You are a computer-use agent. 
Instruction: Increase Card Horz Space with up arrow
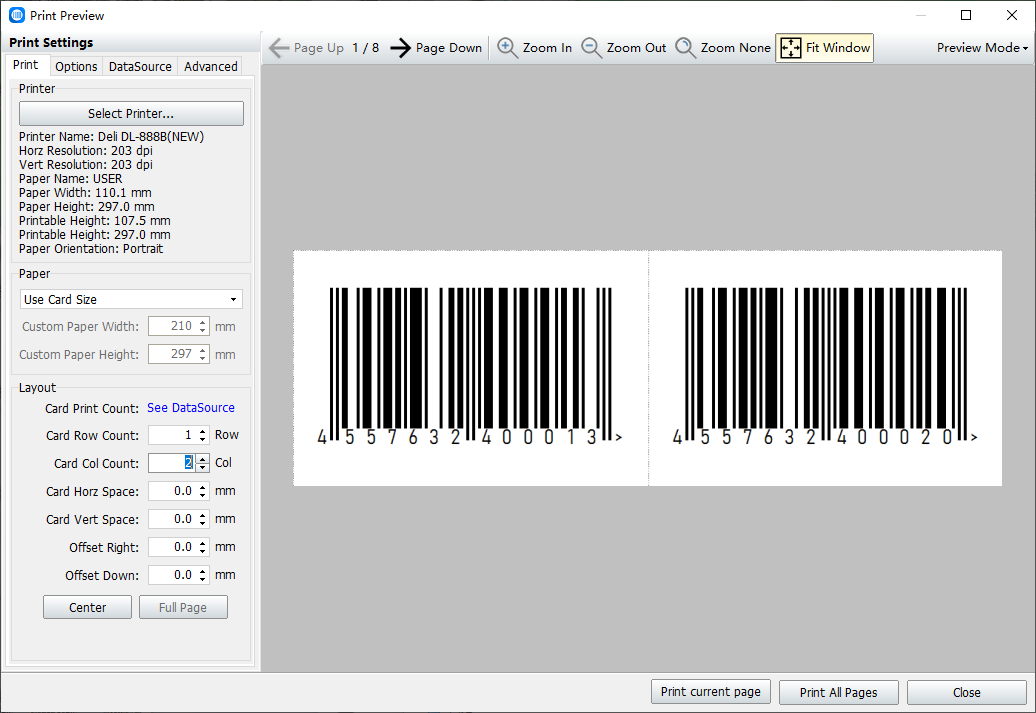[x=203, y=487]
